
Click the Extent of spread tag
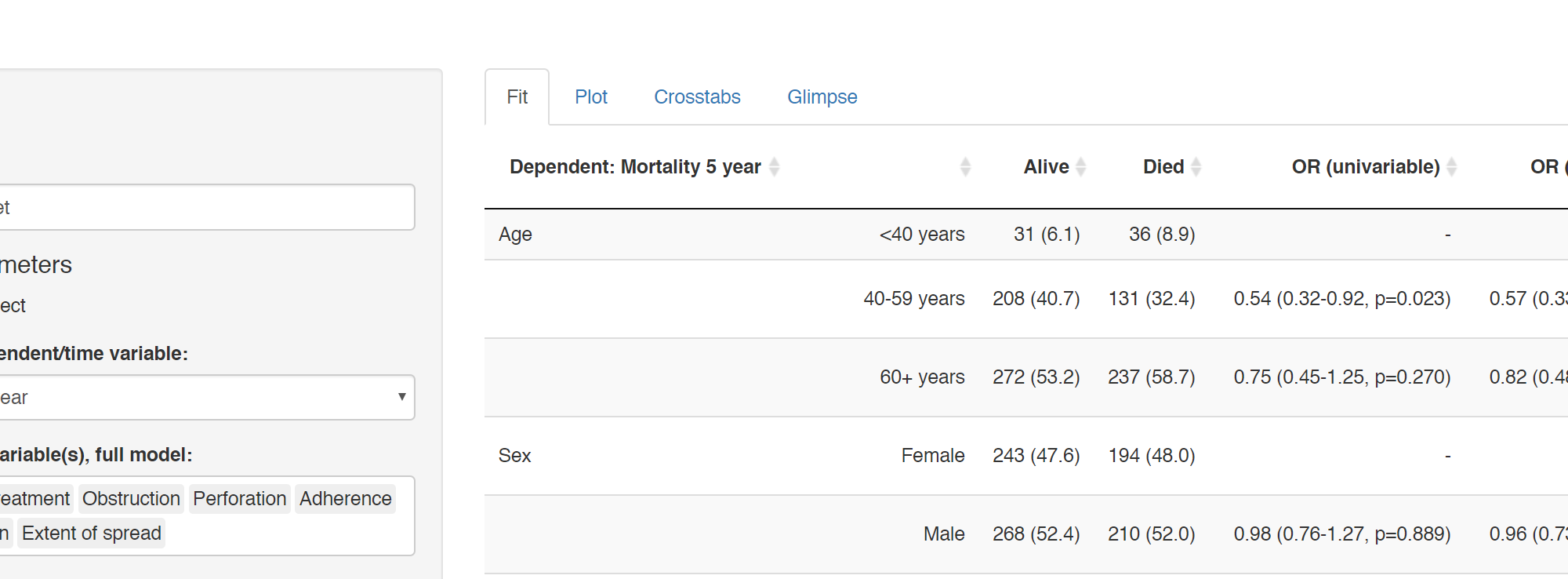pos(92,533)
